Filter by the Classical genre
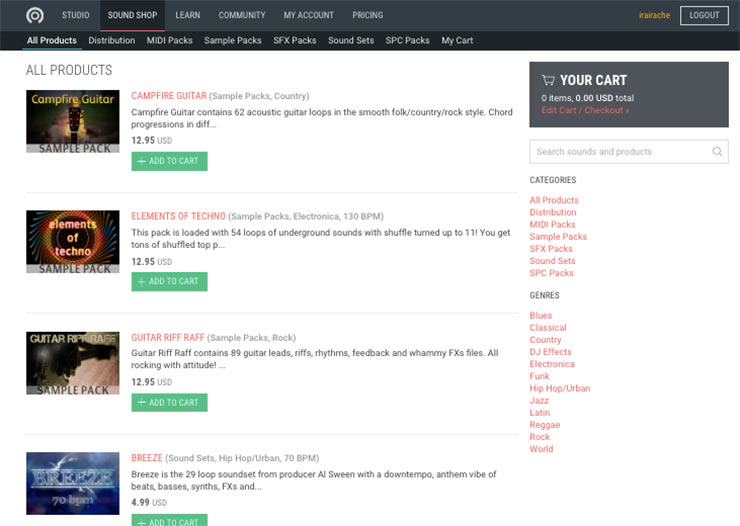740x526 pixels. coord(548,327)
